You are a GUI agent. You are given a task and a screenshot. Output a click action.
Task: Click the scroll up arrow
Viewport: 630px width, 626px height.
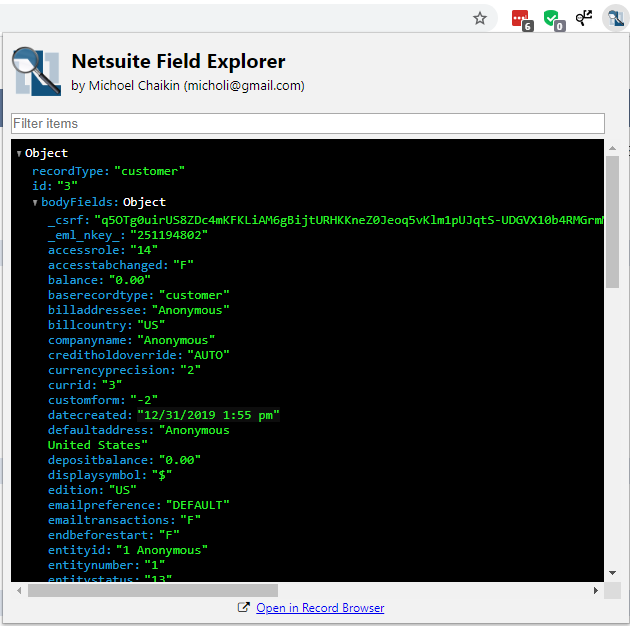[612, 148]
